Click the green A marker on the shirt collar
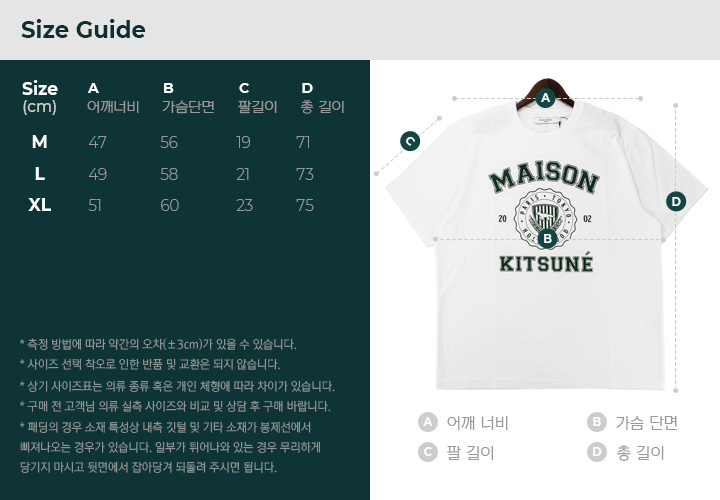Image resolution: width=720 pixels, height=500 pixels. pos(545,98)
